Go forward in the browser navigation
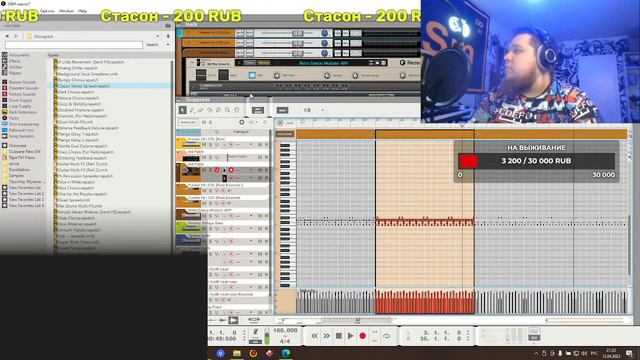Screen dimensions: 640x360 (x=16, y=36)
